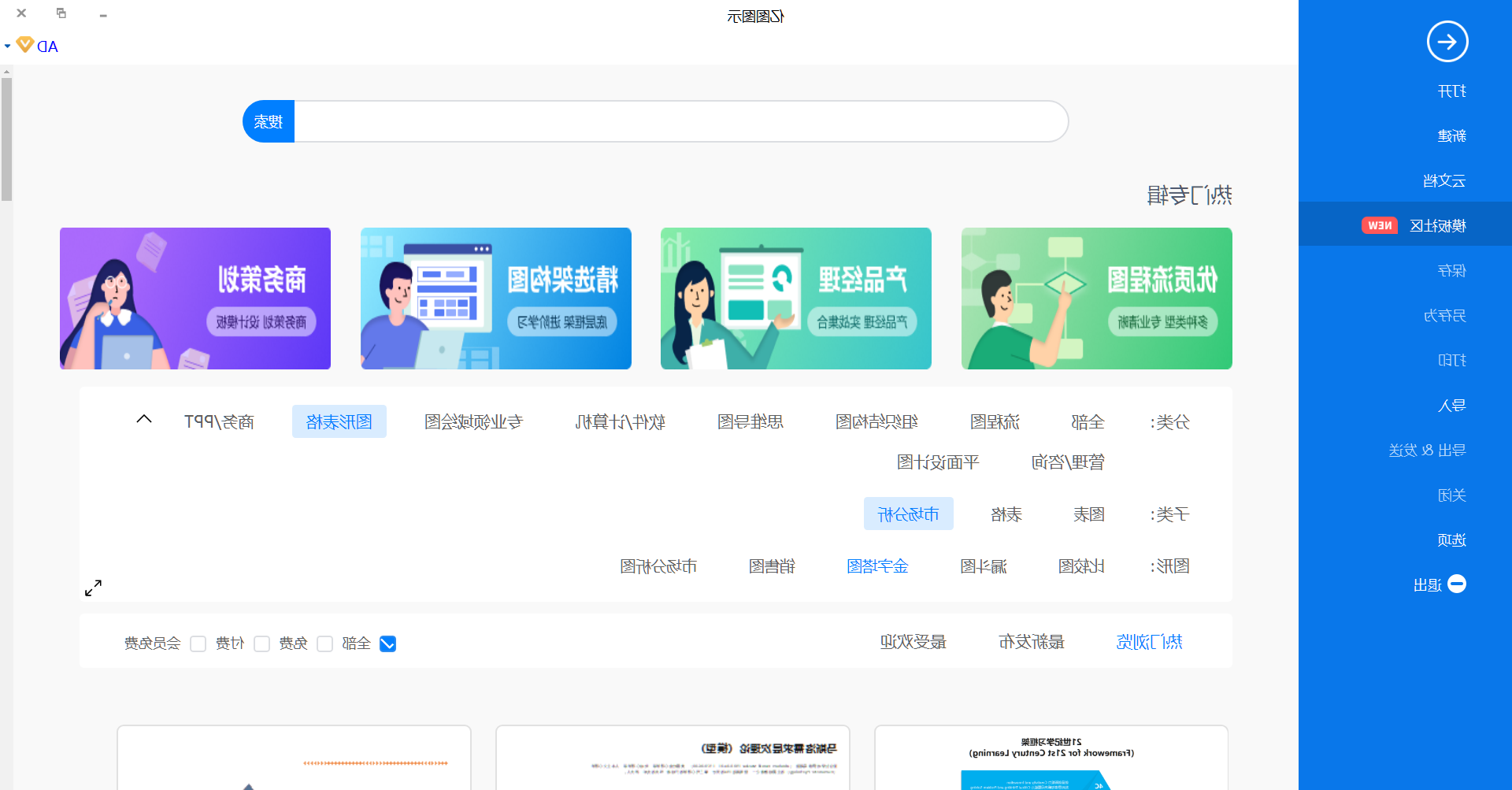The height and width of the screenshot is (790, 1512).
Task: Filter by 销售图 shape type
Action: [x=772, y=566]
